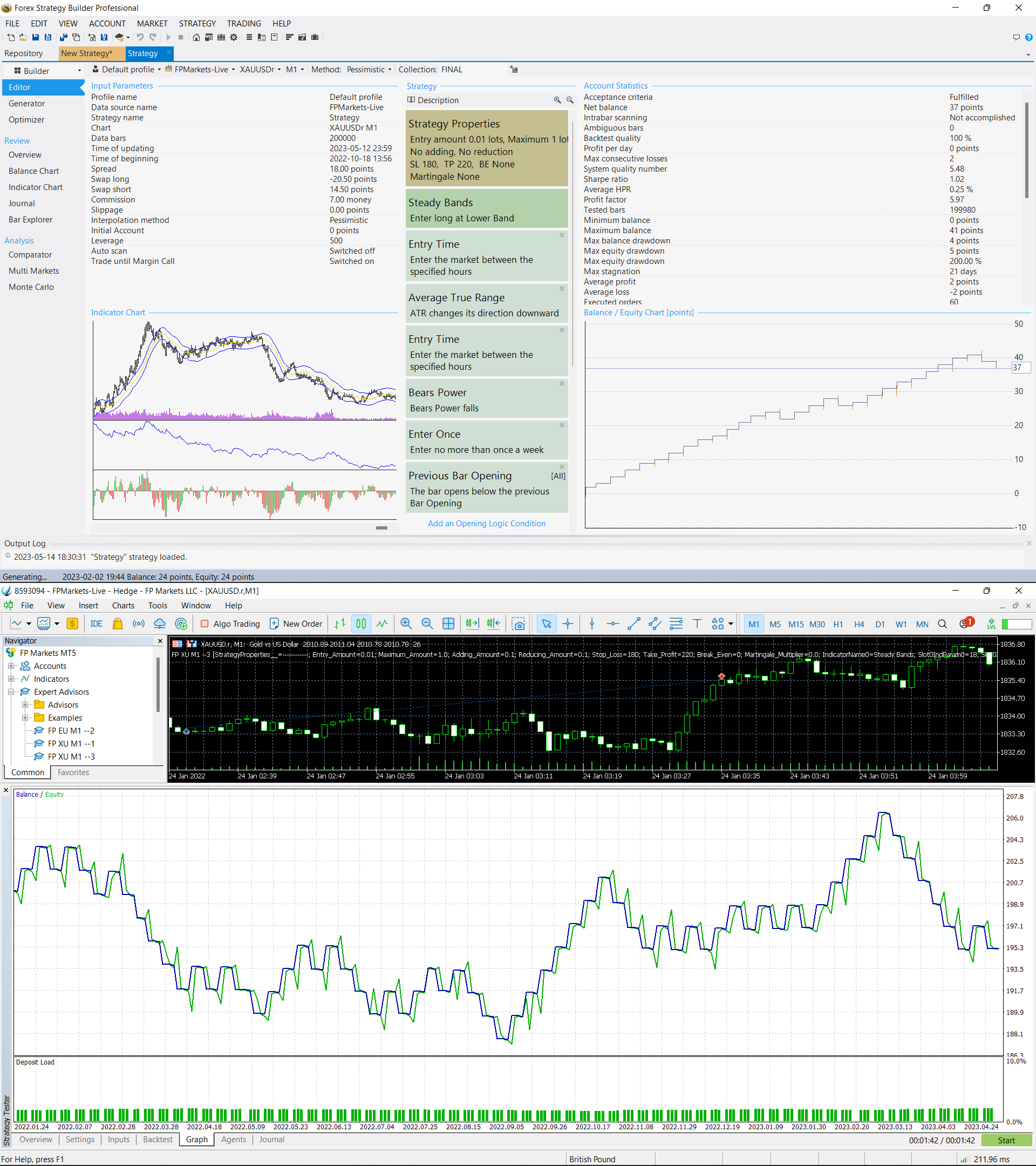The image size is (1036, 1166).
Task: Click the Stop icon in FSB toolbar
Action: click(x=181, y=38)
